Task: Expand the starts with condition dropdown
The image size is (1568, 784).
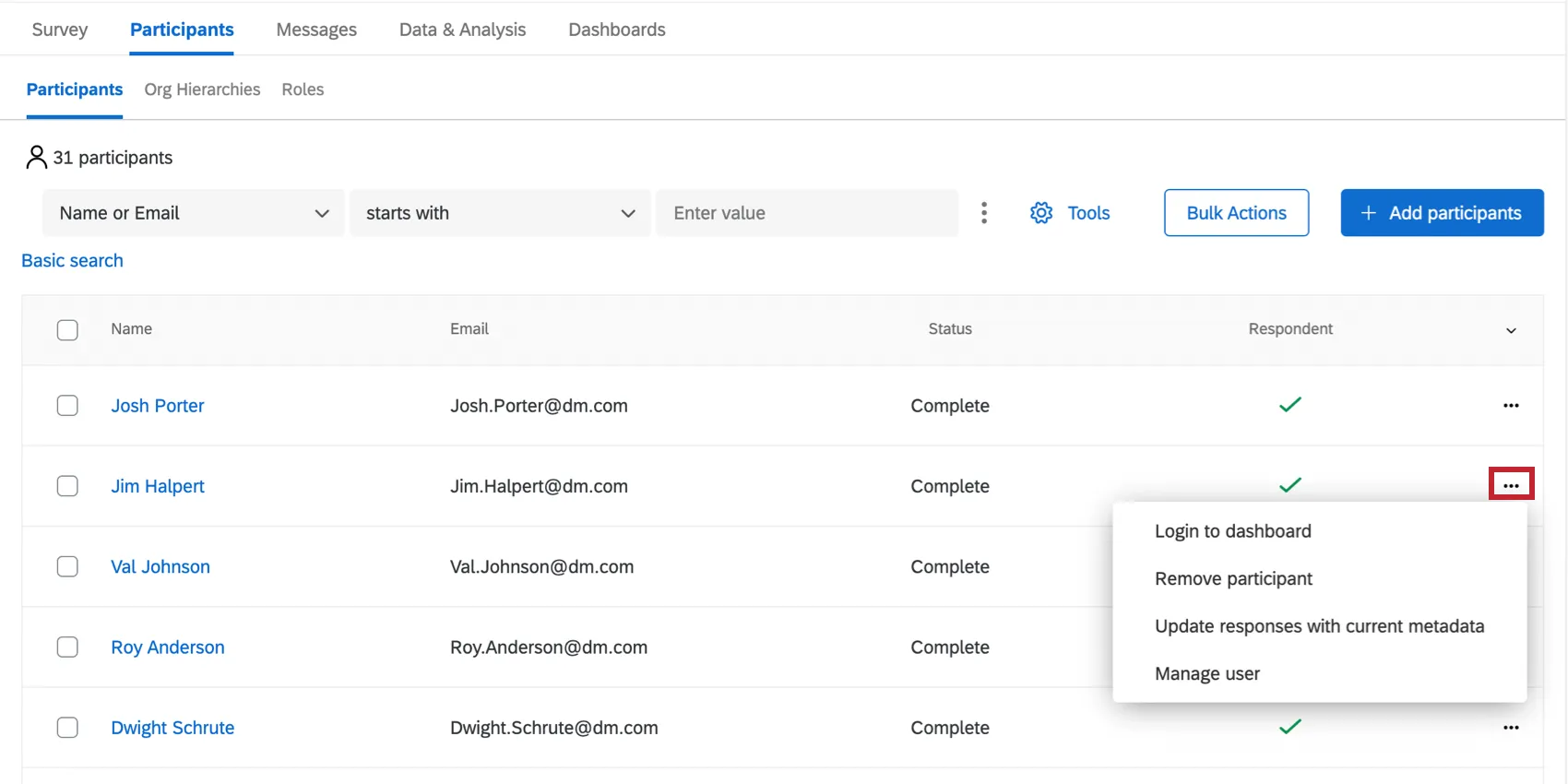Action: 500,213
